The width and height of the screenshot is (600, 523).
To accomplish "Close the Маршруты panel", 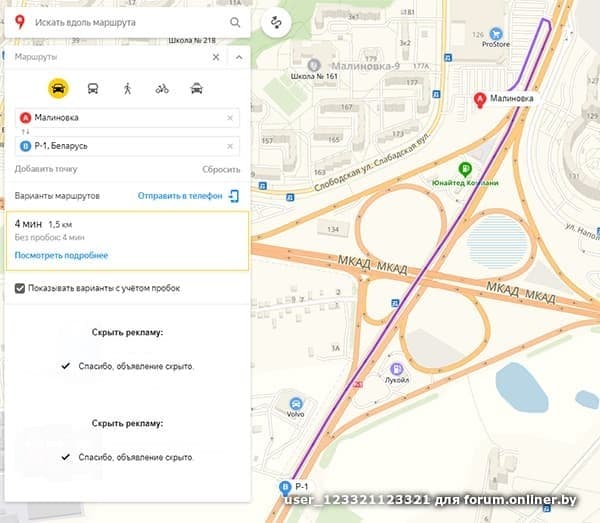I will [x=216, y=57].
